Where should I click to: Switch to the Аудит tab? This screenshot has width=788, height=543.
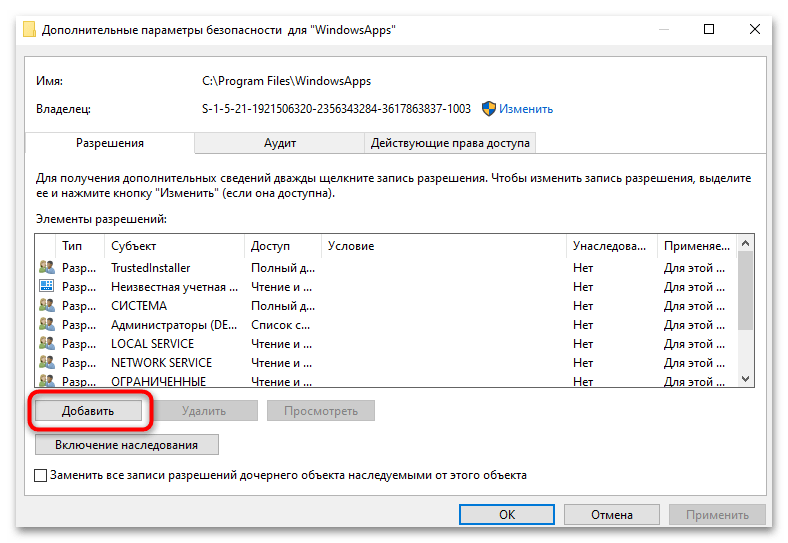pos(279,143)
